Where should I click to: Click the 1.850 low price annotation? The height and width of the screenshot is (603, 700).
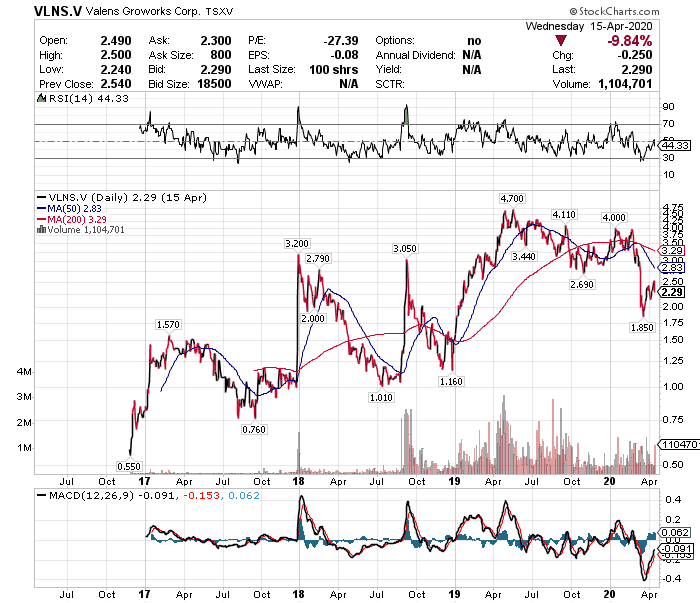(x=642, y=328)
